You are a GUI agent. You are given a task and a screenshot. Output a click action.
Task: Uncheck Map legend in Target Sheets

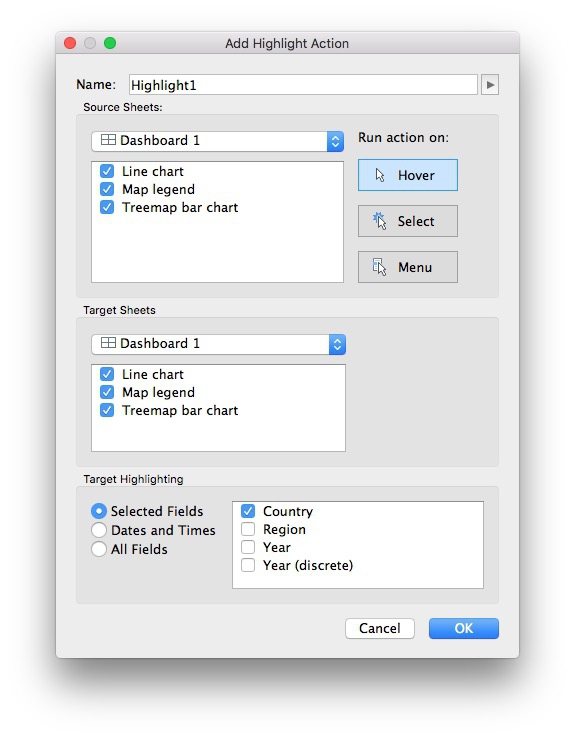pyautogui.click(x=107, y=392)
